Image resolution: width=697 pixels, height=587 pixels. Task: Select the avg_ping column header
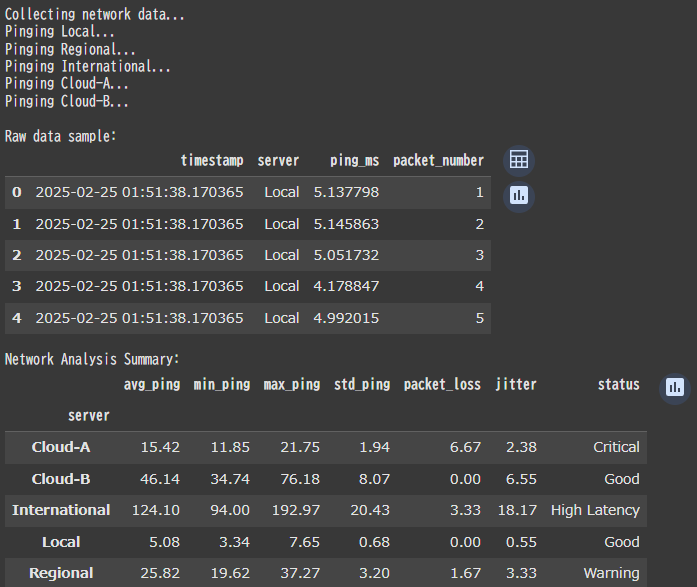[152, 384]
